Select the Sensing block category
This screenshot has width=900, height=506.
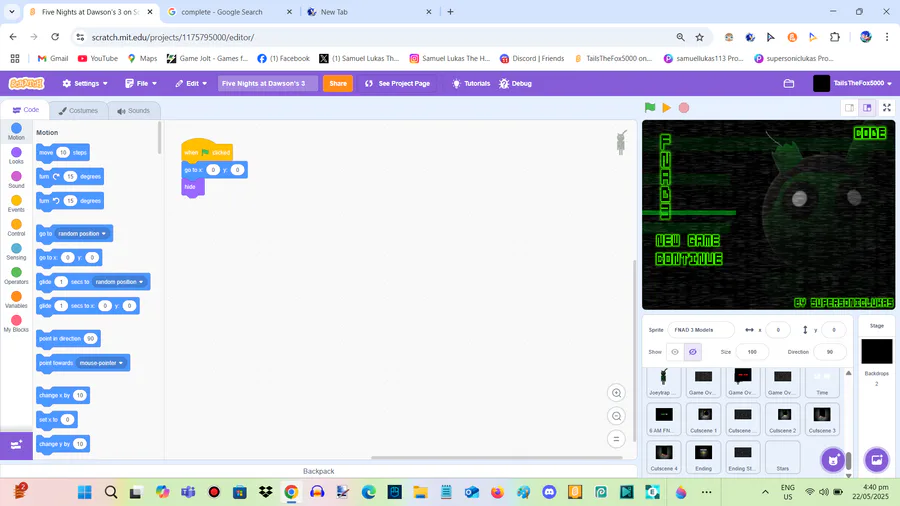point(16,252)
